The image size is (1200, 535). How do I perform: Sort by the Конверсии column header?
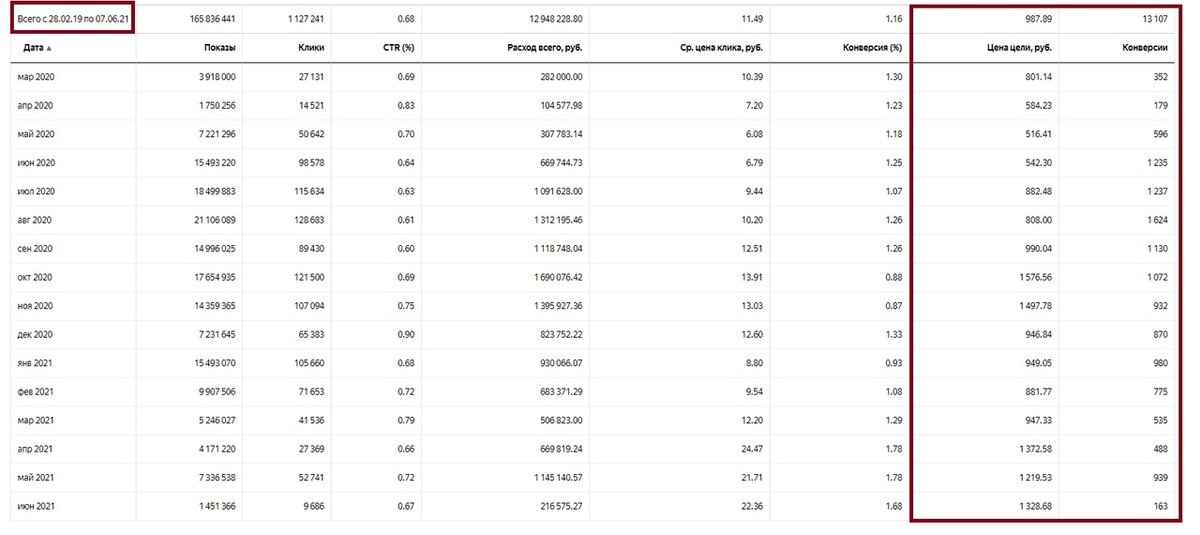(x=1145, y=47)
